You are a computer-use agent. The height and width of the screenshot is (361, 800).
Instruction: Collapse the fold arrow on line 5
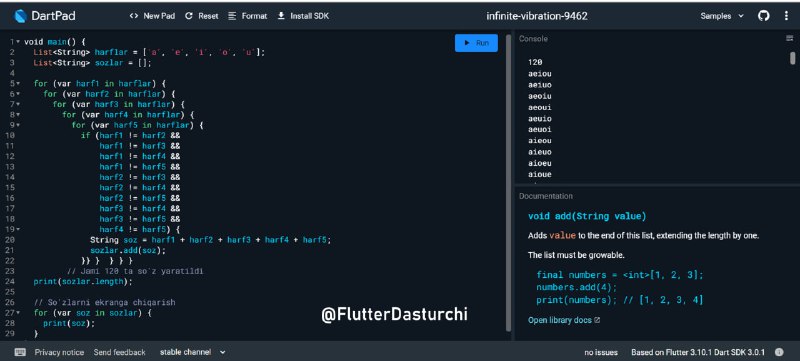tap(18, 83)
